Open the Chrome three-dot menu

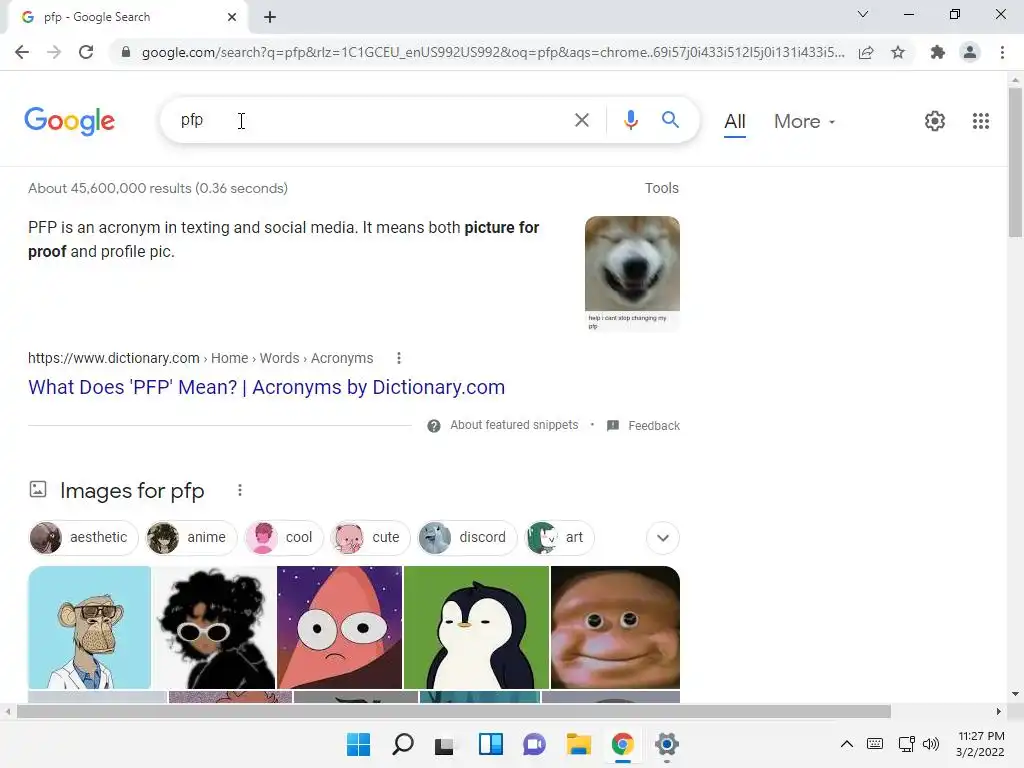pyautogui.click(x=1002, y=52)
